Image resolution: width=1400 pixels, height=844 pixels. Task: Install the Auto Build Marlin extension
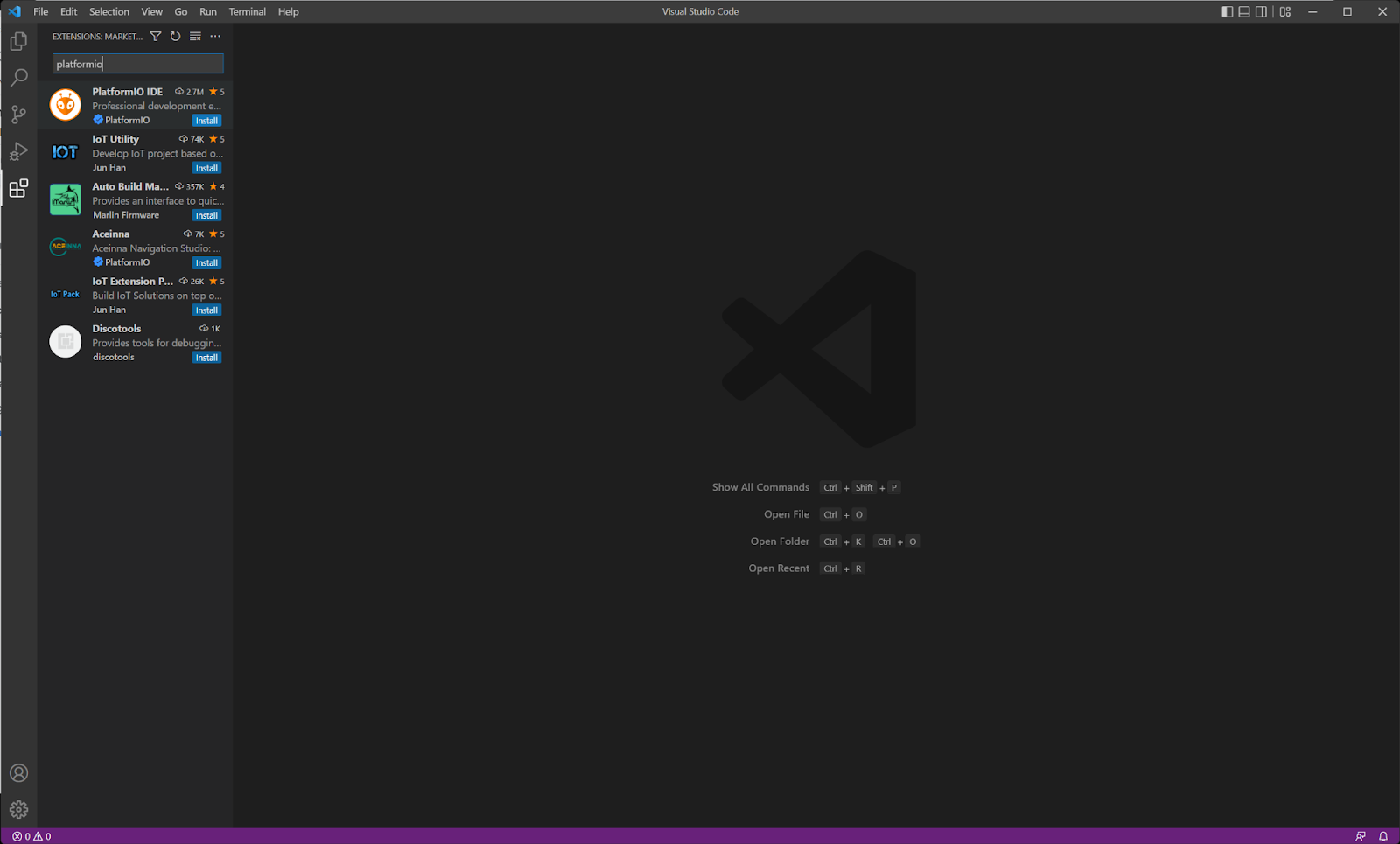click(206, 215)
